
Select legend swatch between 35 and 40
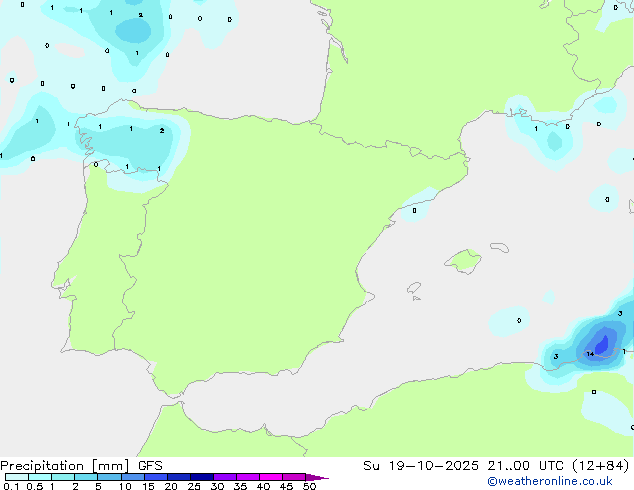coord(247,477)
